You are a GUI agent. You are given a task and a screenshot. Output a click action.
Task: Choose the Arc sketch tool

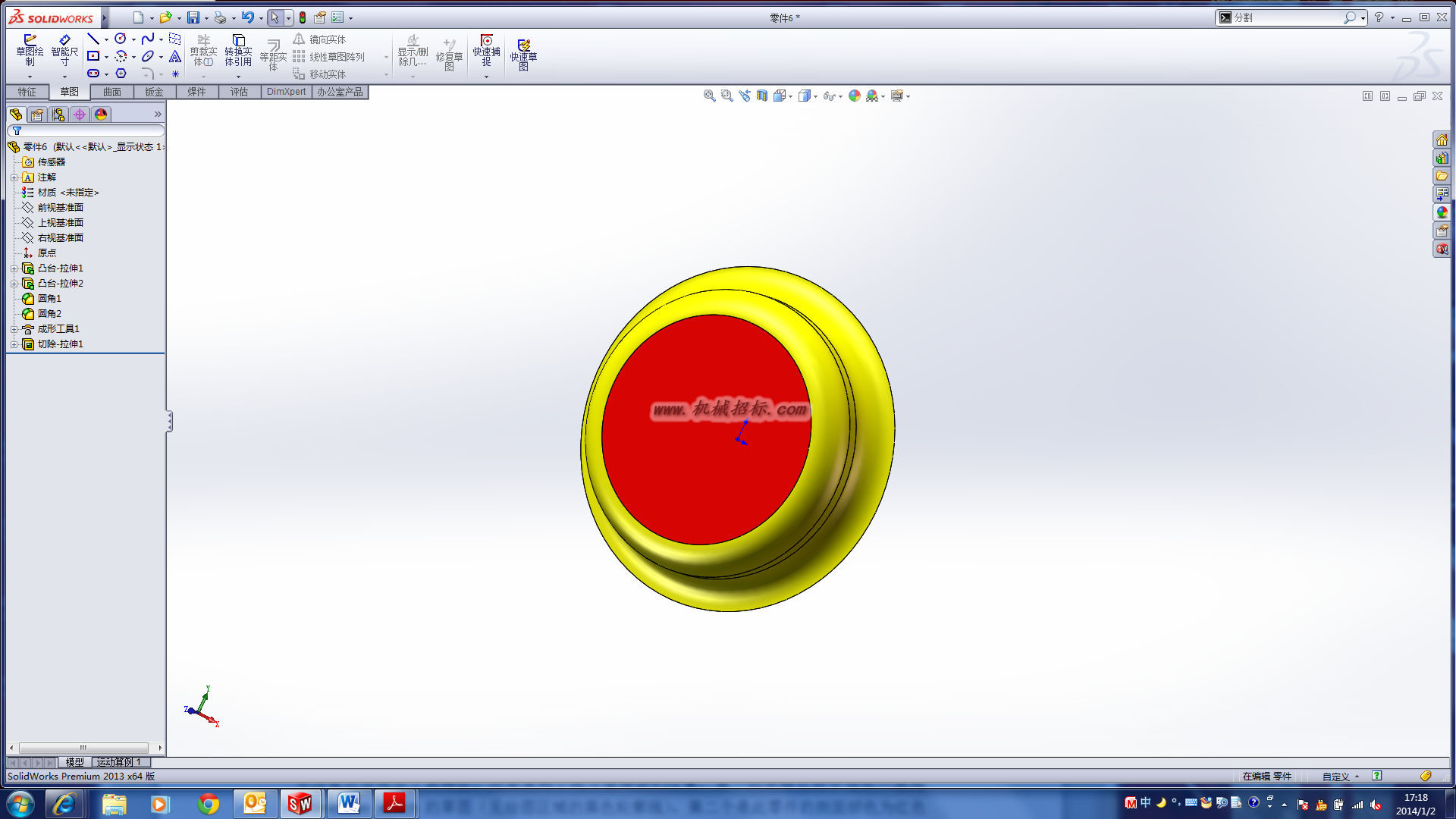click(121, 56)
